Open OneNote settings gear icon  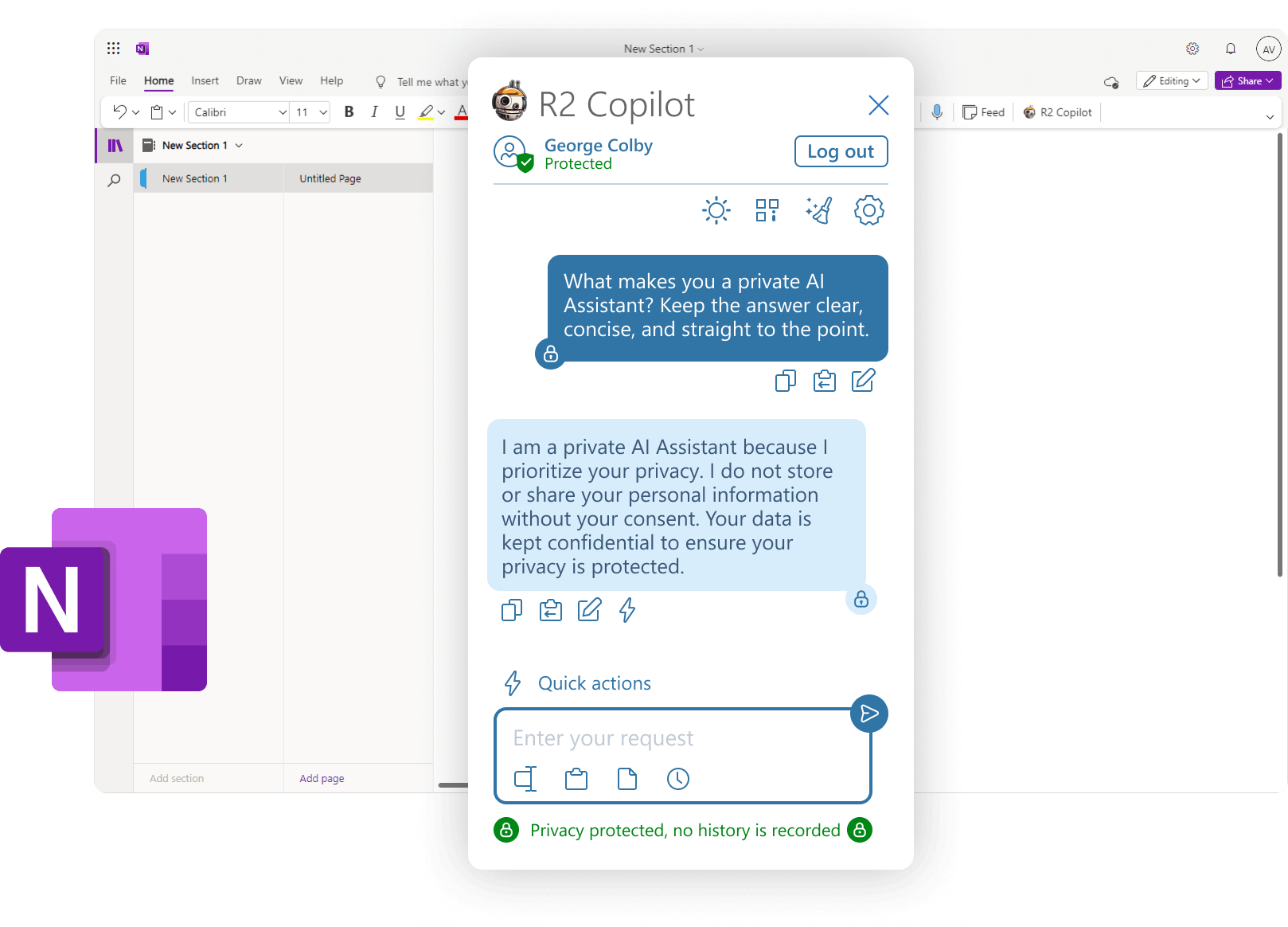pos(1192,49)
